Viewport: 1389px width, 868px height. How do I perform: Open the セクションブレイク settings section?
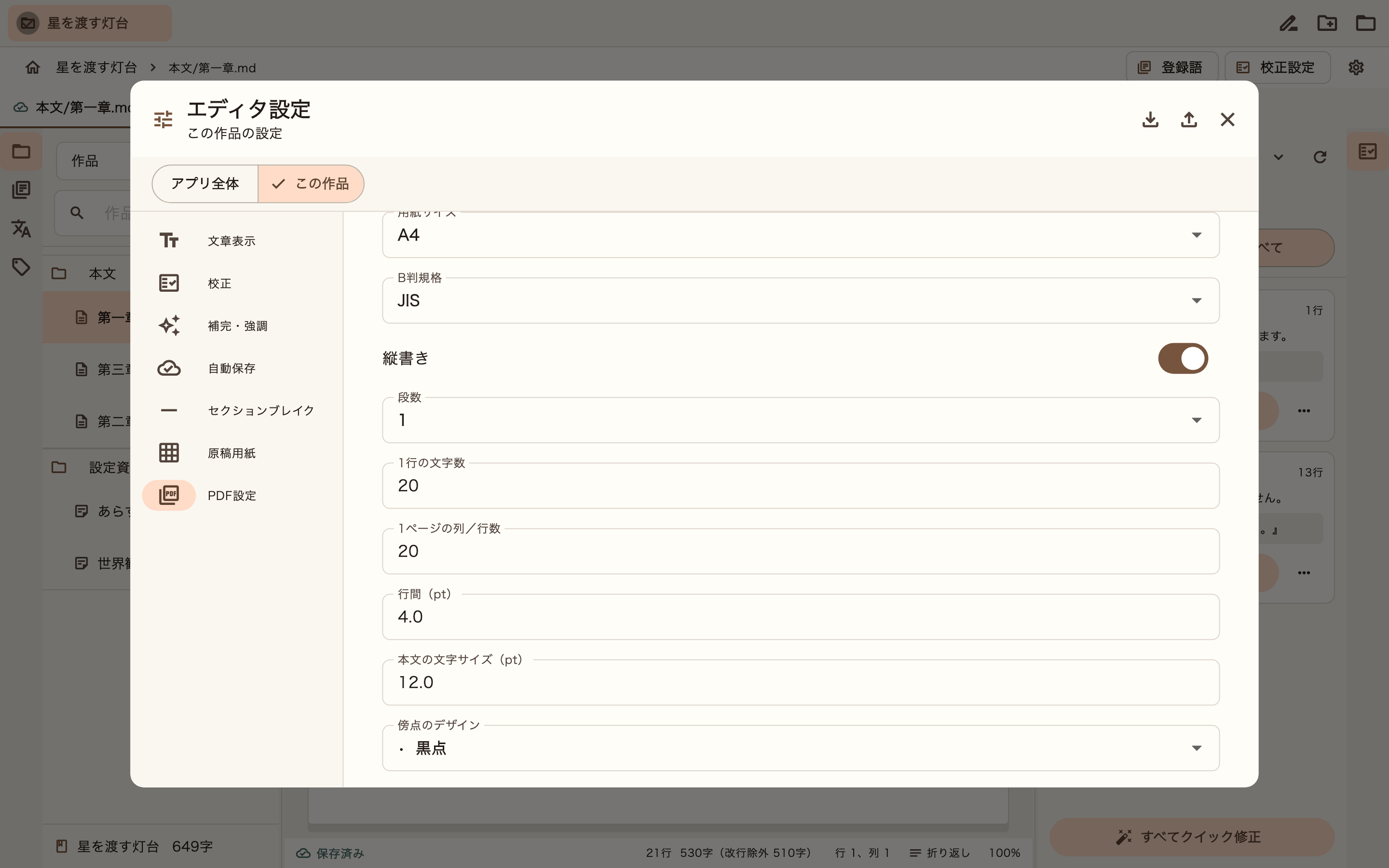(x=236, y=410)
